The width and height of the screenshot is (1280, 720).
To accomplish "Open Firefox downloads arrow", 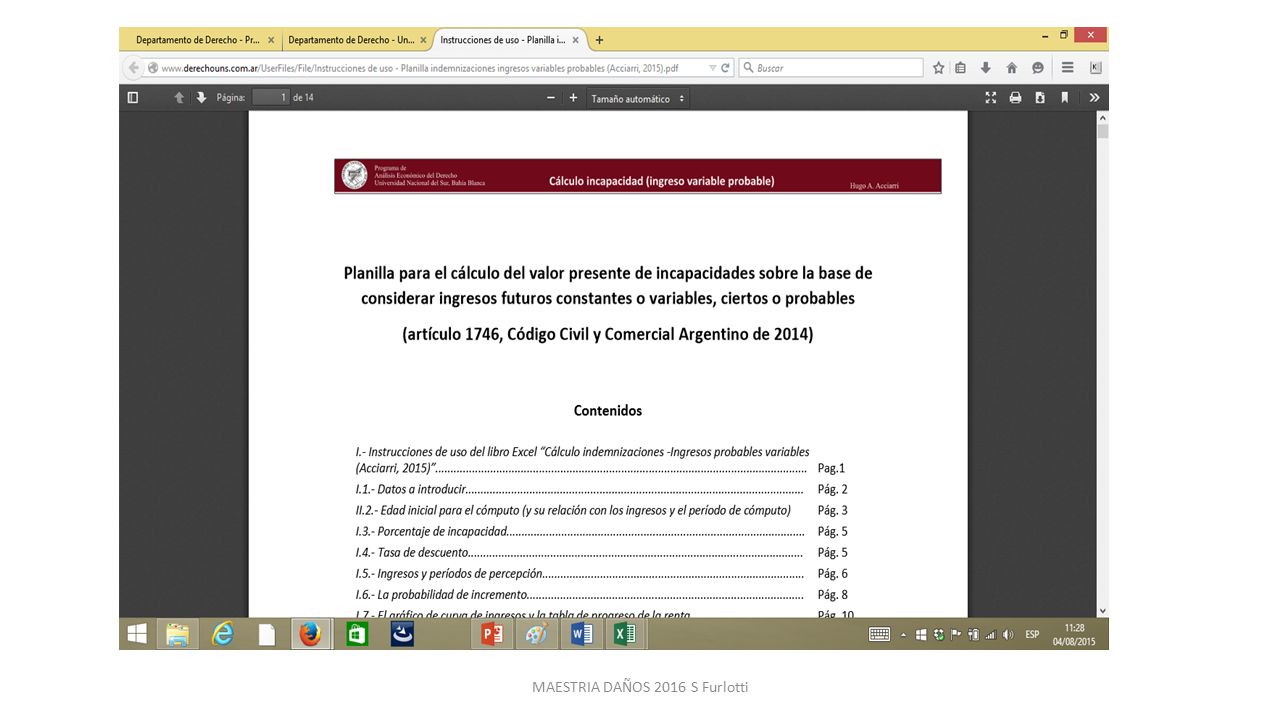I will 986,68.
